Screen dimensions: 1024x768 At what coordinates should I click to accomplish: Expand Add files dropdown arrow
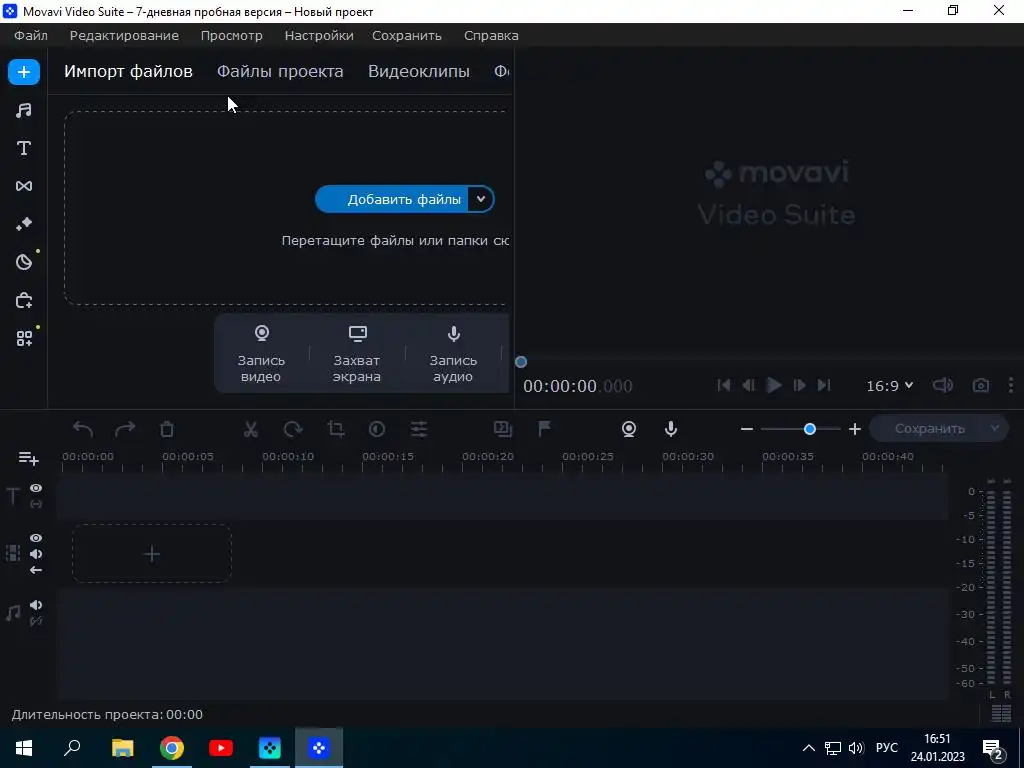(481, 199)
